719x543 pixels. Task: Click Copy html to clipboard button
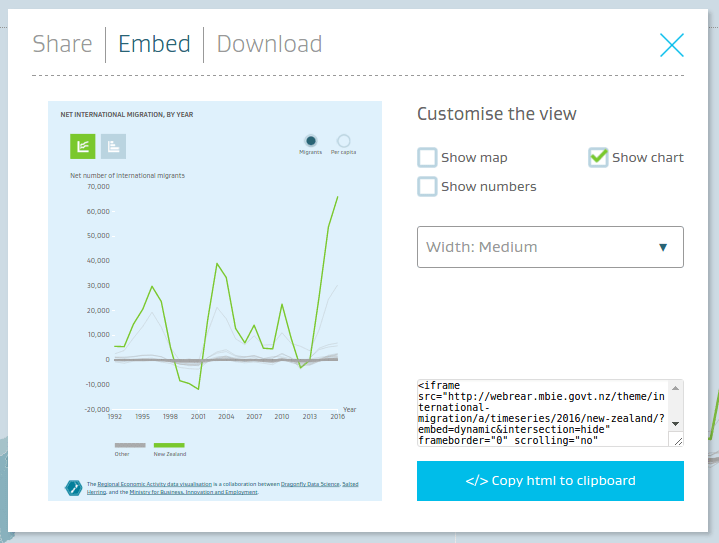(550, 480)
